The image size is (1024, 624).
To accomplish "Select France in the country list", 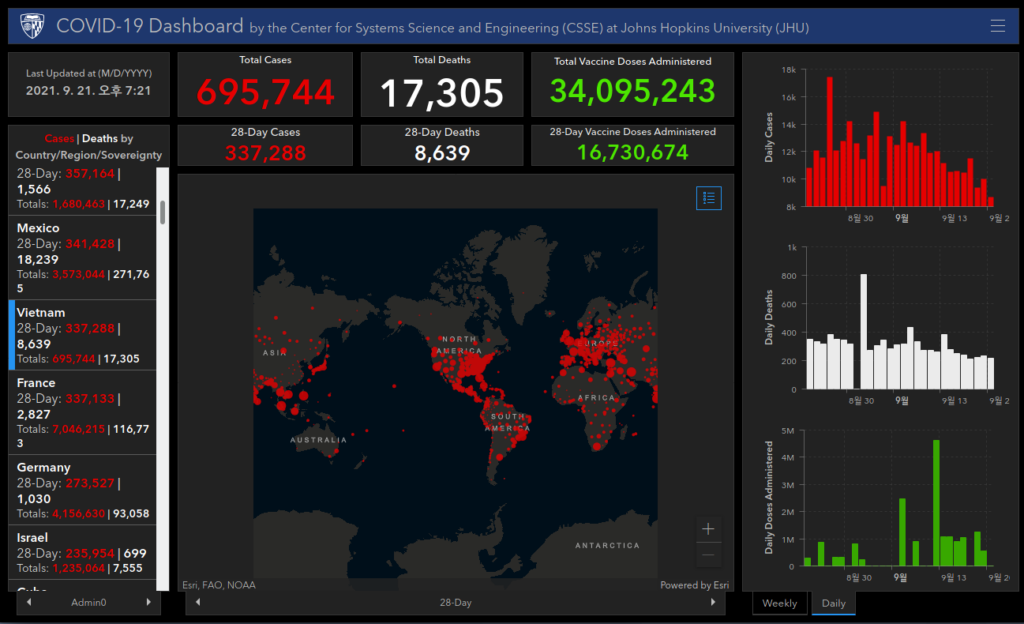I will pyautogui.click(x=82, y=413).
